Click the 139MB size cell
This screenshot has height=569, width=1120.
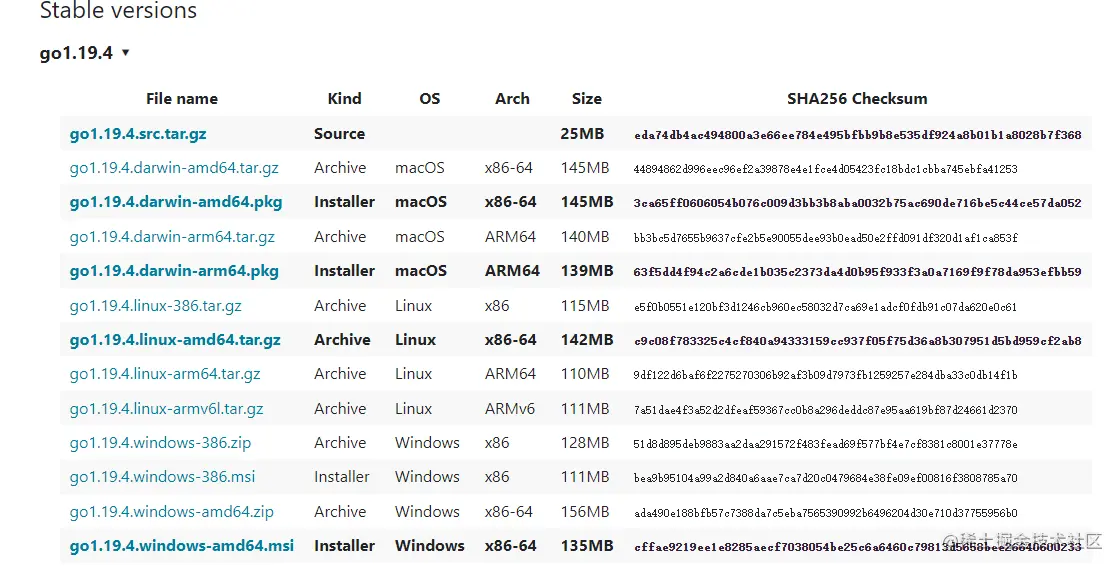[587, 271]
